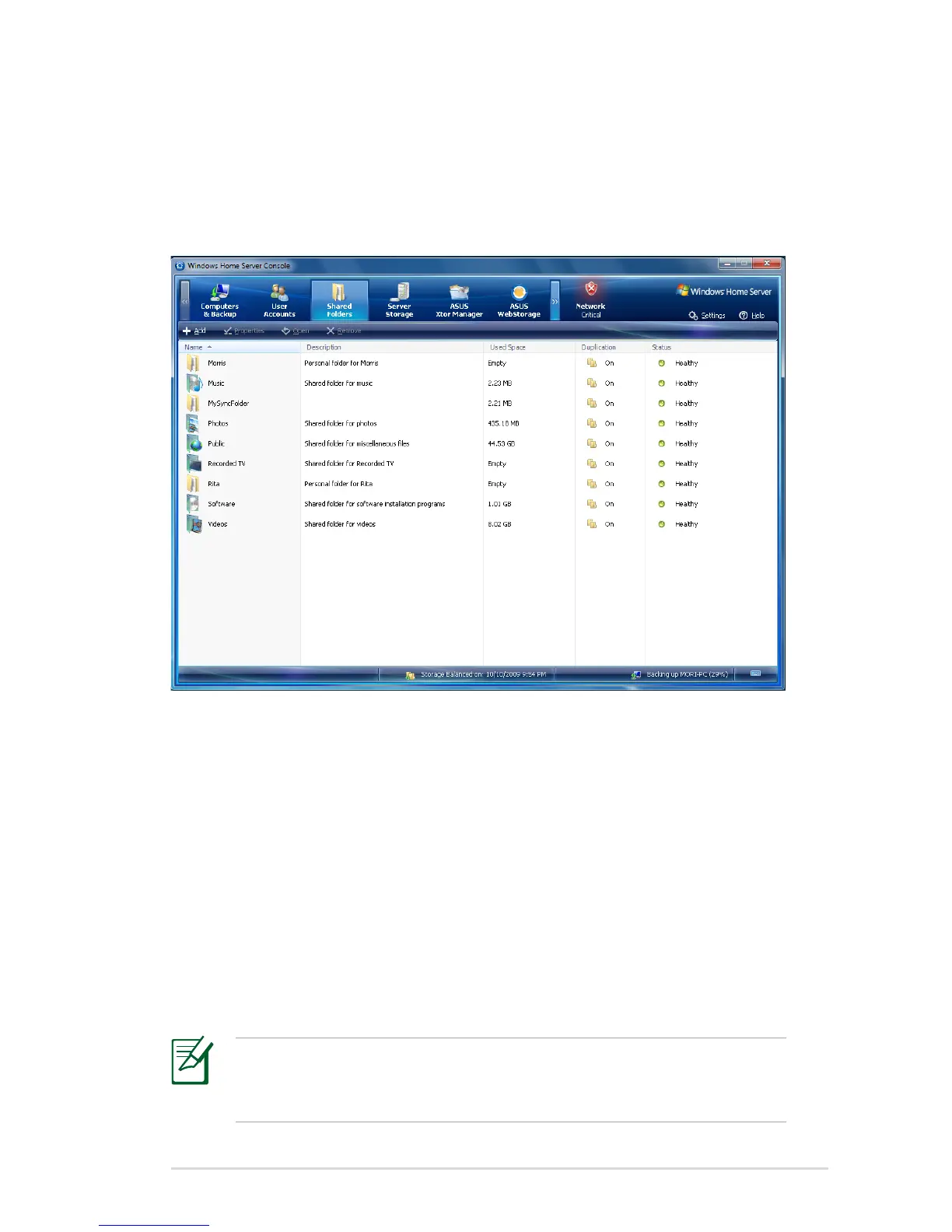Screen dimensions: 952x1232
Task: Click the green status icon for Recorded TV
Action: point(662,464)
